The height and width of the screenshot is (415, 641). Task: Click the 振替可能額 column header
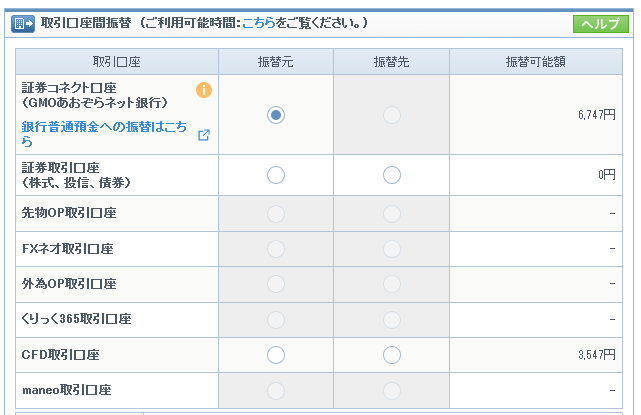[x=536, y=62]
